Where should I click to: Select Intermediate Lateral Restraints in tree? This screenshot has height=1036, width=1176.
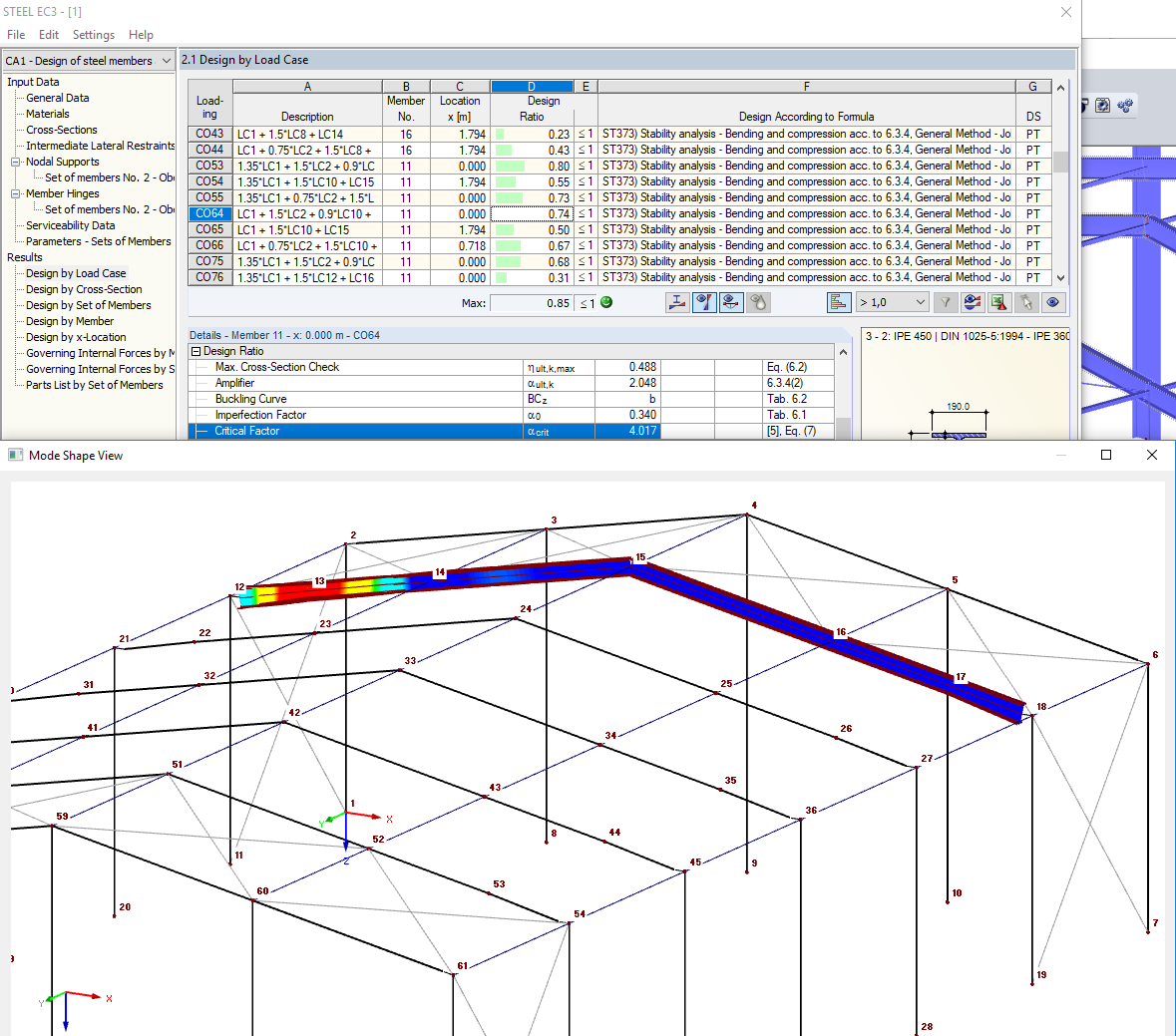coord(101,146)
